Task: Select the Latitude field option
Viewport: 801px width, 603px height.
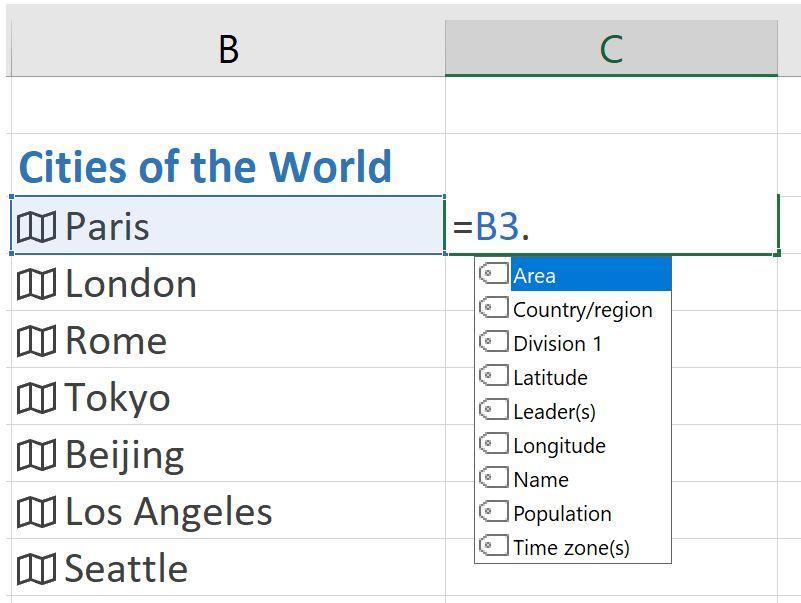Action: coord(550,378)
